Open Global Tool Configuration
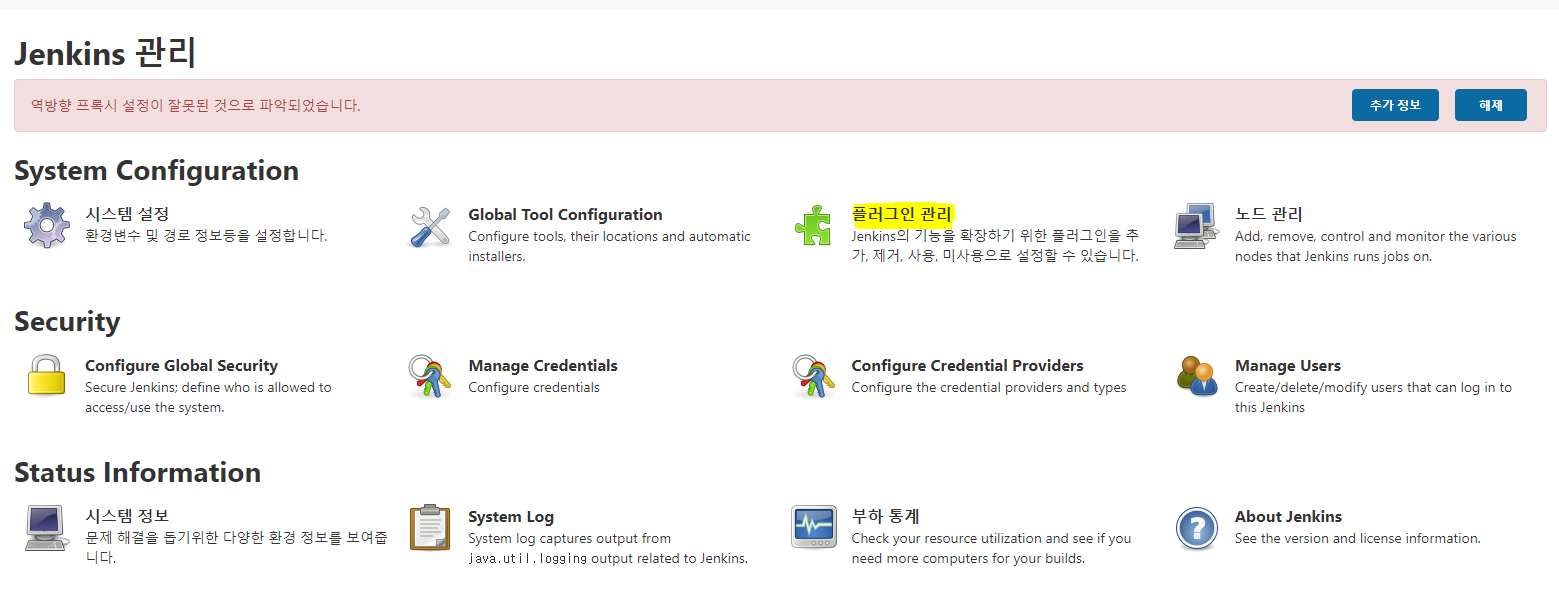Image resolution: width=1559 pixels, height=599 pixels. coord(565,214)
